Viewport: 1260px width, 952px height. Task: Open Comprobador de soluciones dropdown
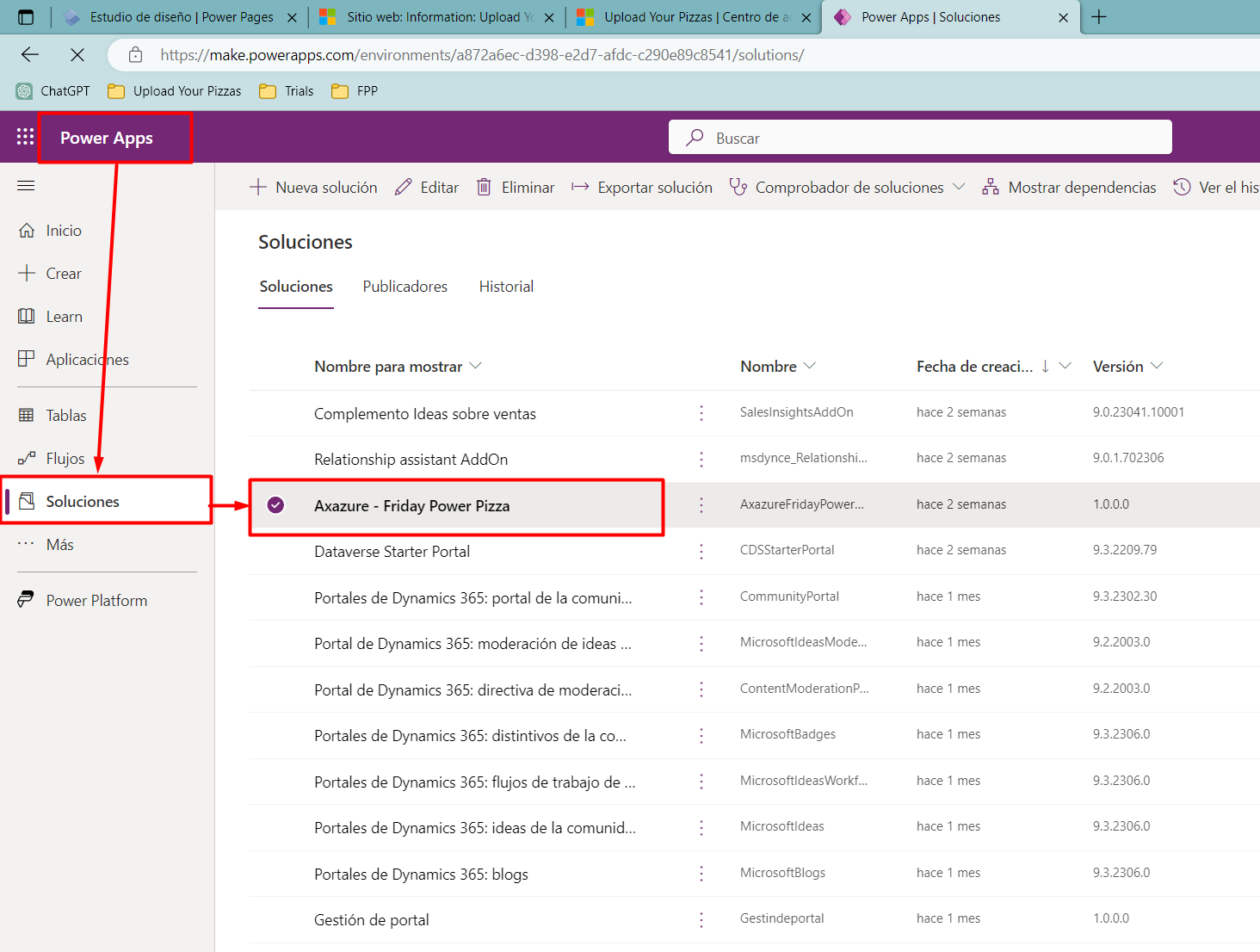(847, 188)
